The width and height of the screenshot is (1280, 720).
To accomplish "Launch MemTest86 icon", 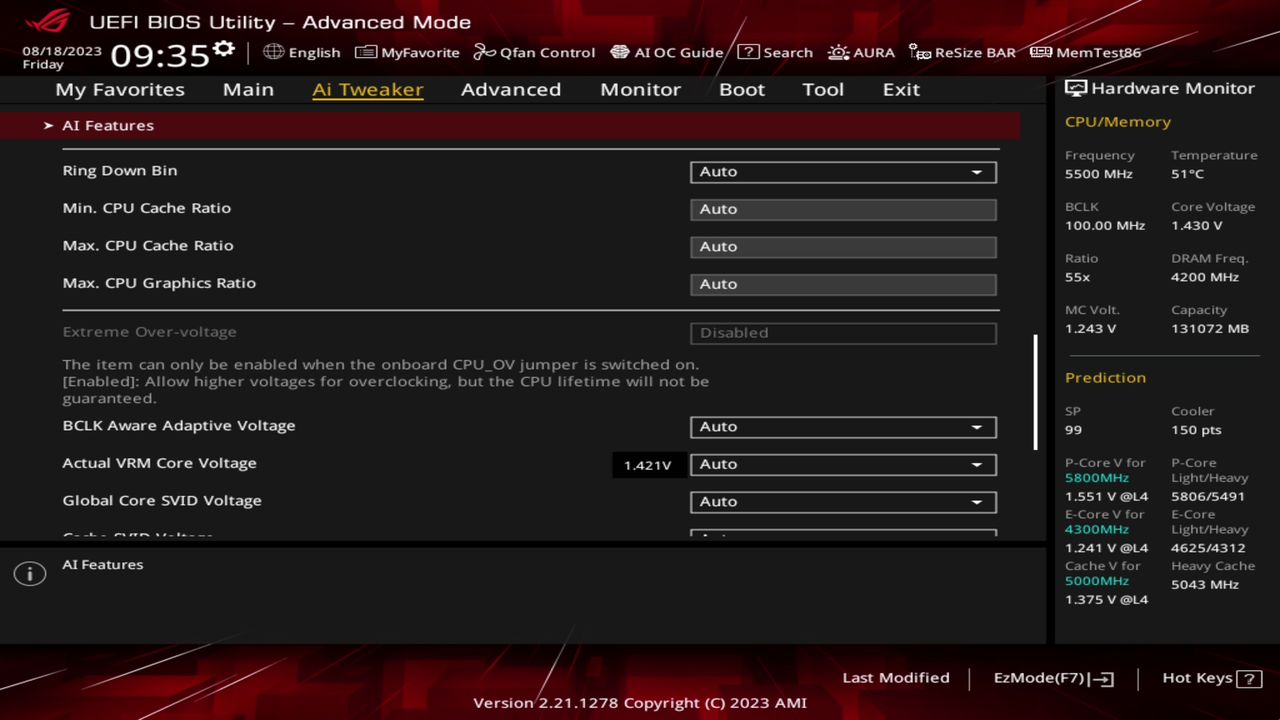I will pos(1041,52).
